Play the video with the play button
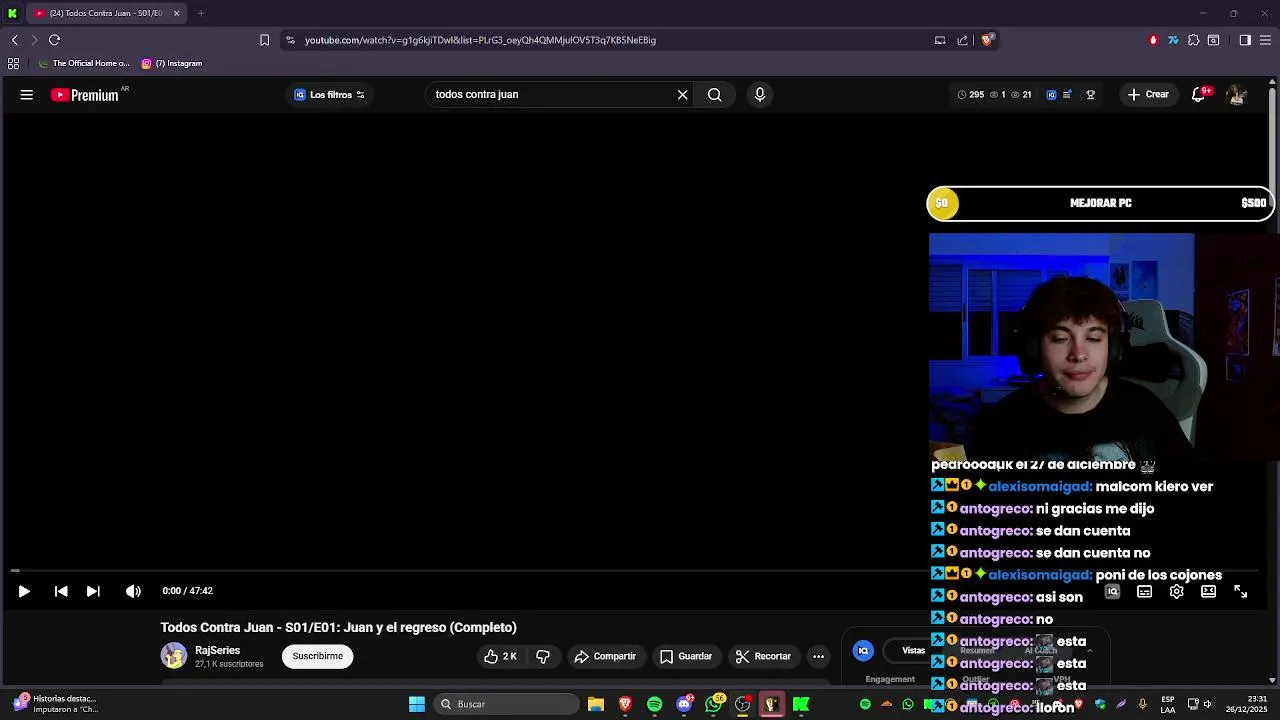 click(24, 591)
